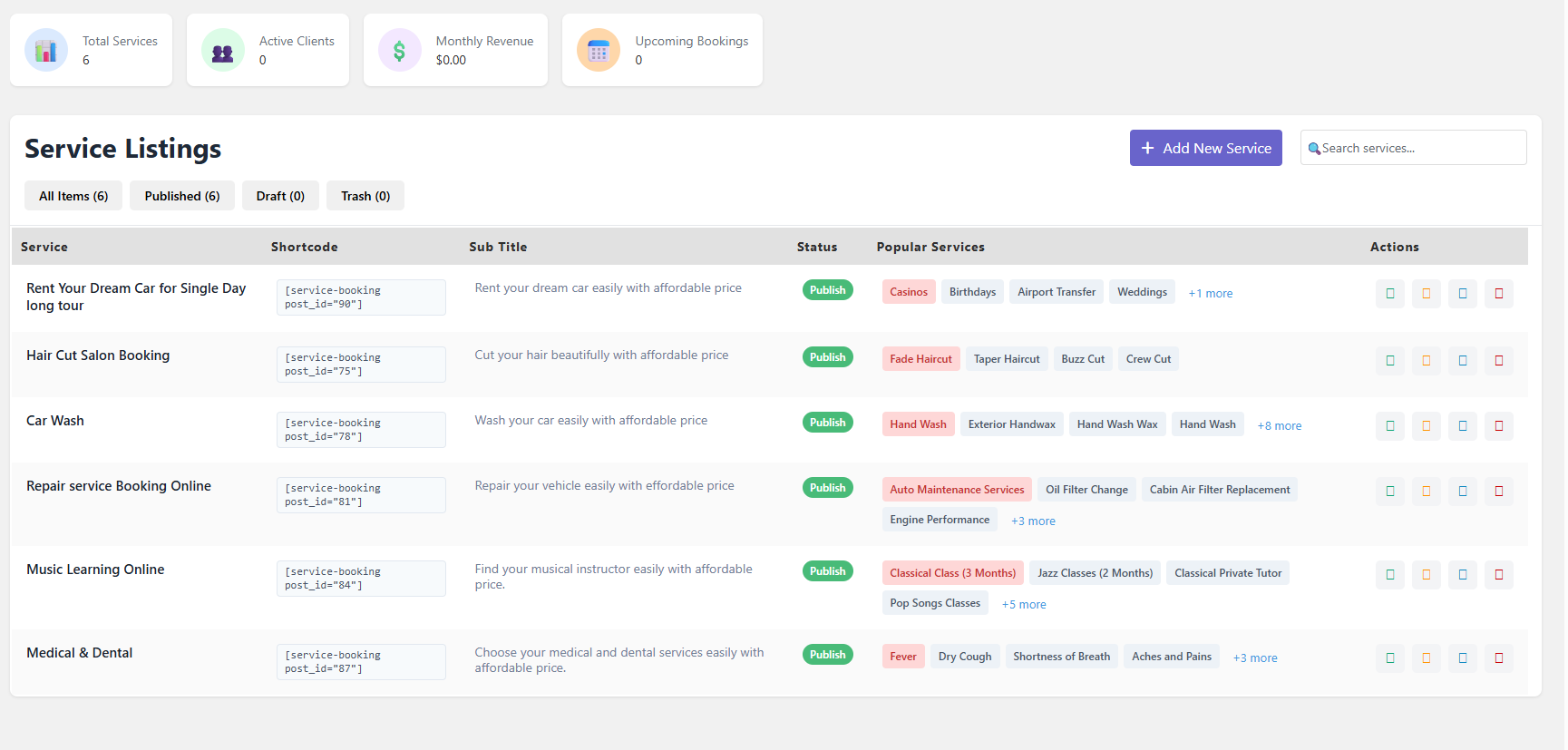Click the Monthly Revenue dollar icon
The image size is (1568, 750).
click(x=399, y=51)
